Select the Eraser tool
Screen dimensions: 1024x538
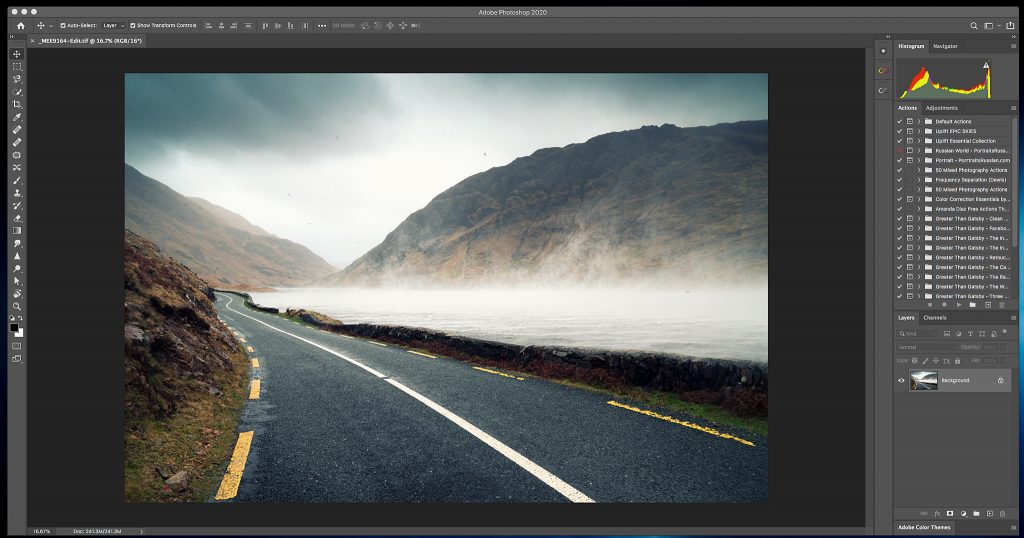(17, 218)
